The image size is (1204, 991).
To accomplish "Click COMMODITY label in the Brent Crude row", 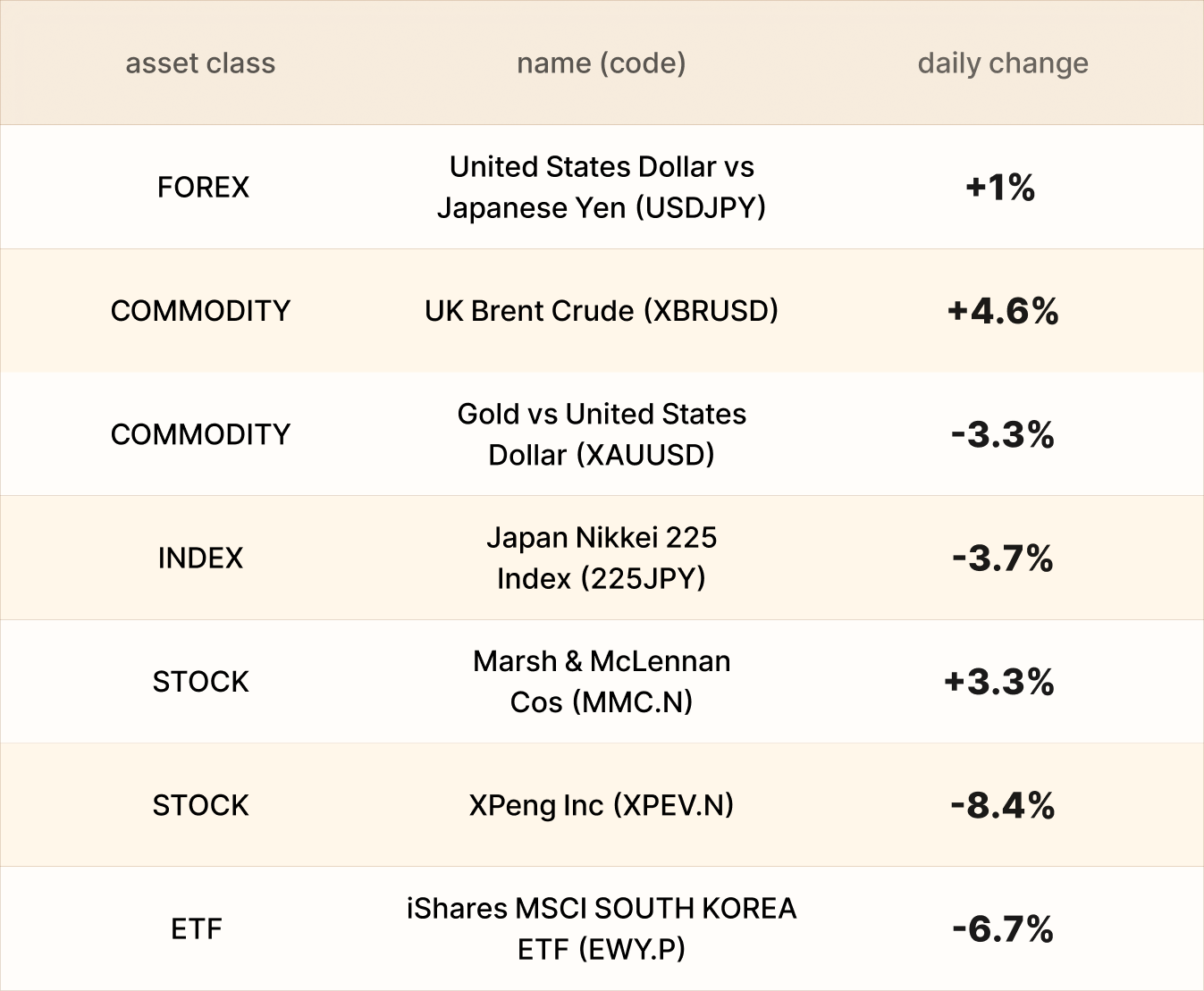I will point(200,311).
